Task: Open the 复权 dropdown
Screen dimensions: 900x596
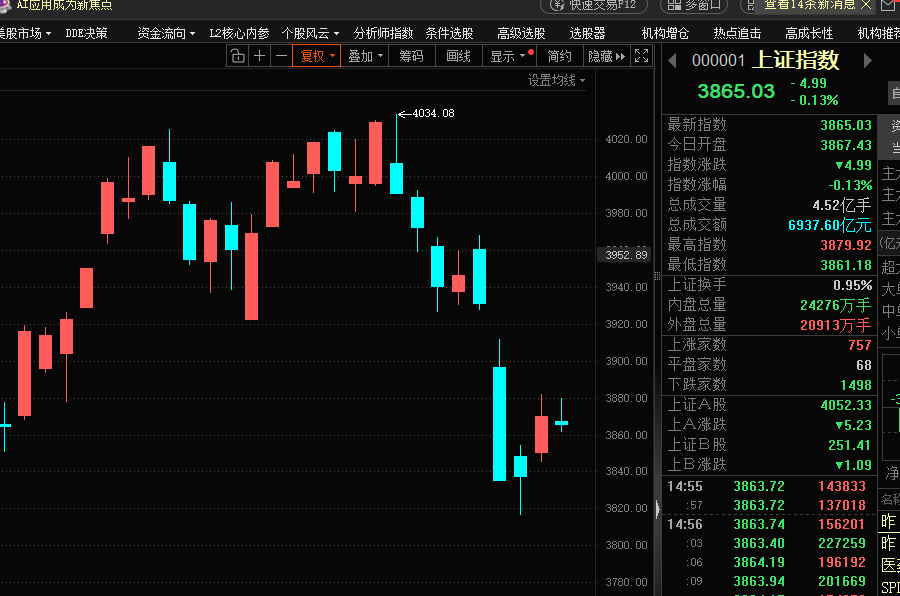Action: pyautogui.click(x=316, y=56)
